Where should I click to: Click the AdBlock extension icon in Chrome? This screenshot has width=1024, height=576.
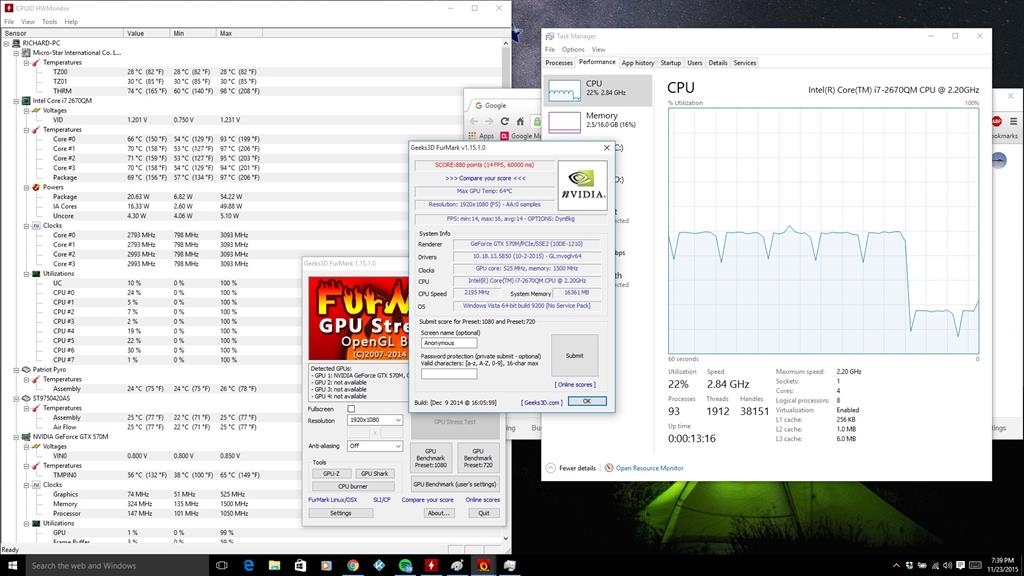point(997,121)
